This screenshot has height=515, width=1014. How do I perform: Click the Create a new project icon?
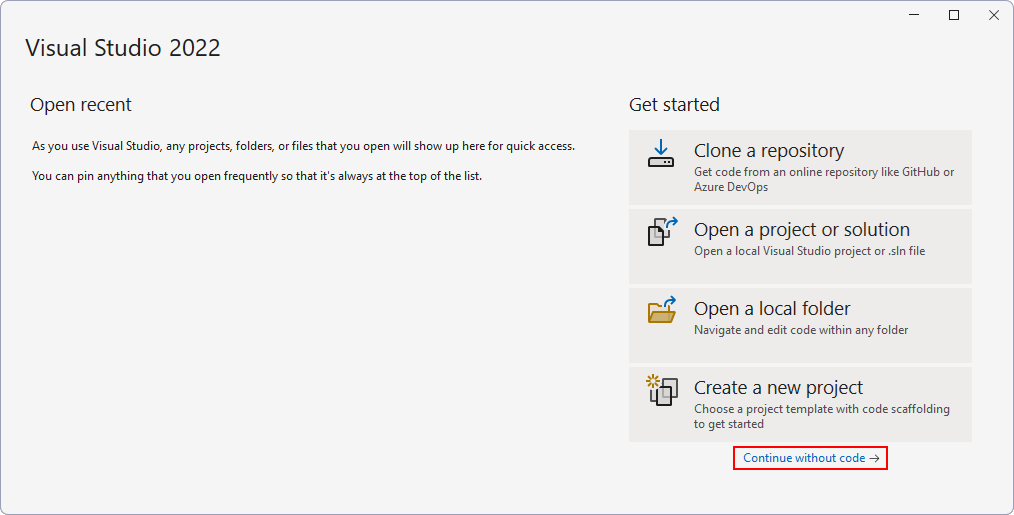click(662, 389)
